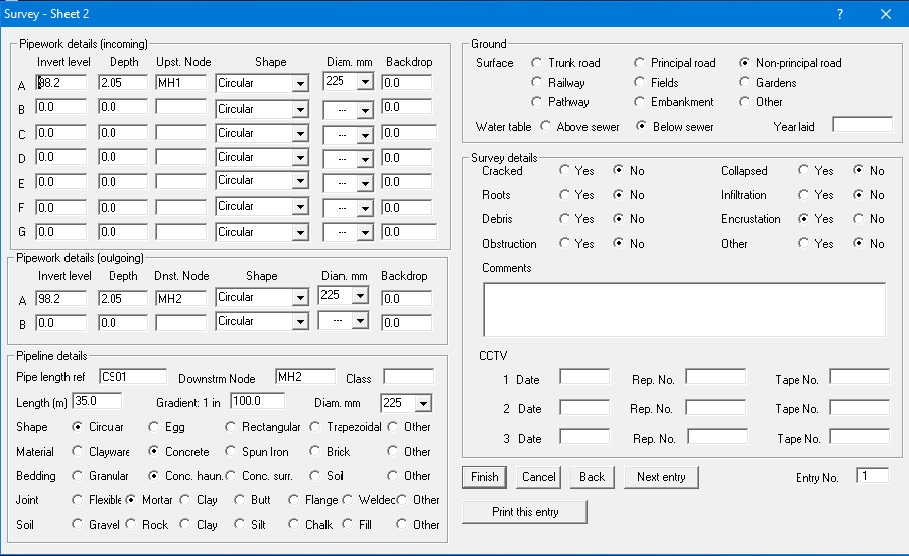Choose Flexible joint type
The image size is (909, 556).
(97, 499)
